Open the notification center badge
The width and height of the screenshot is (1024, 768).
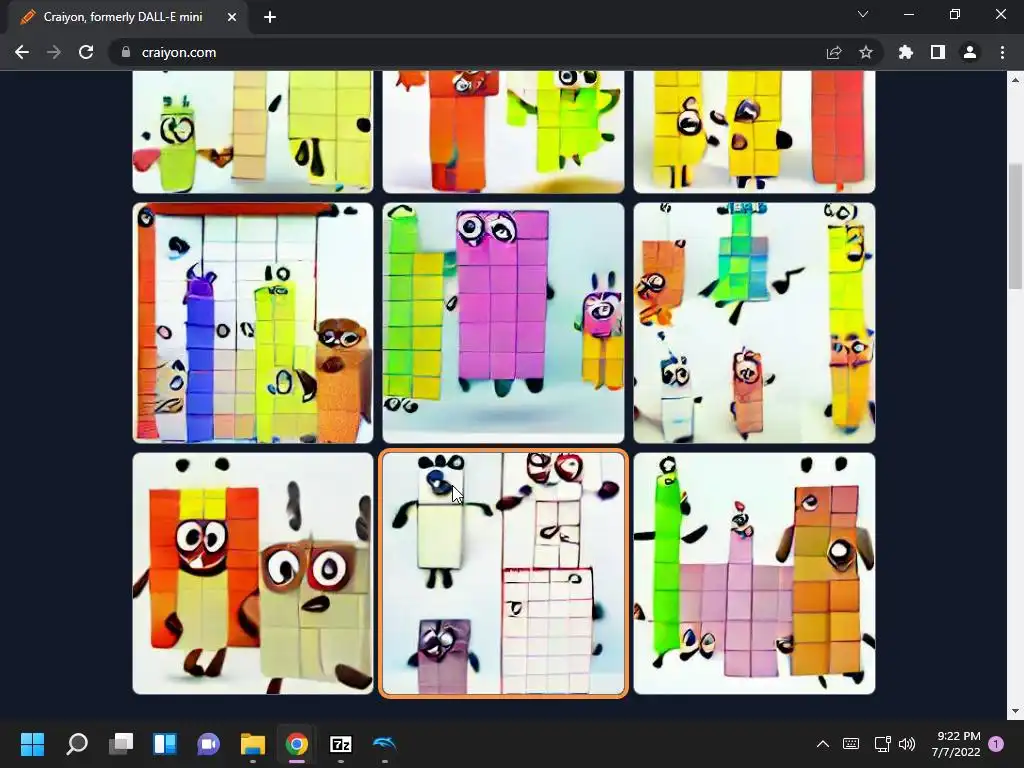tap(996, 744)
